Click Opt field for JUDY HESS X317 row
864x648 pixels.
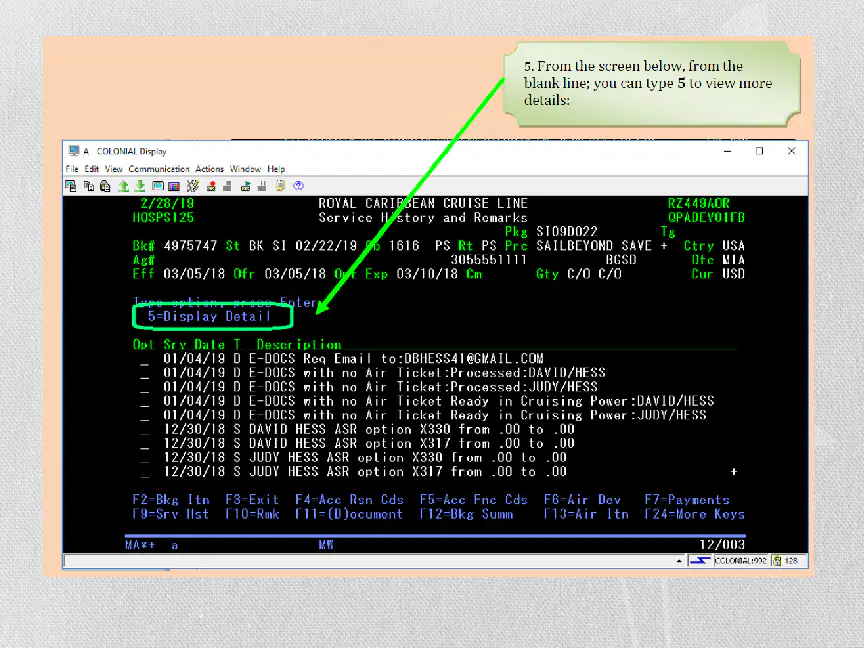coord(144,473)
